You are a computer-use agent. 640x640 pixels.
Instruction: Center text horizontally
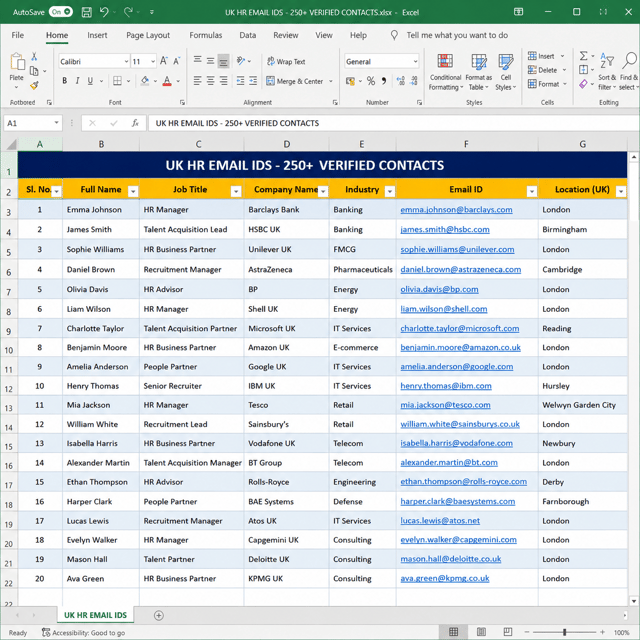click(x=211, y=81)
